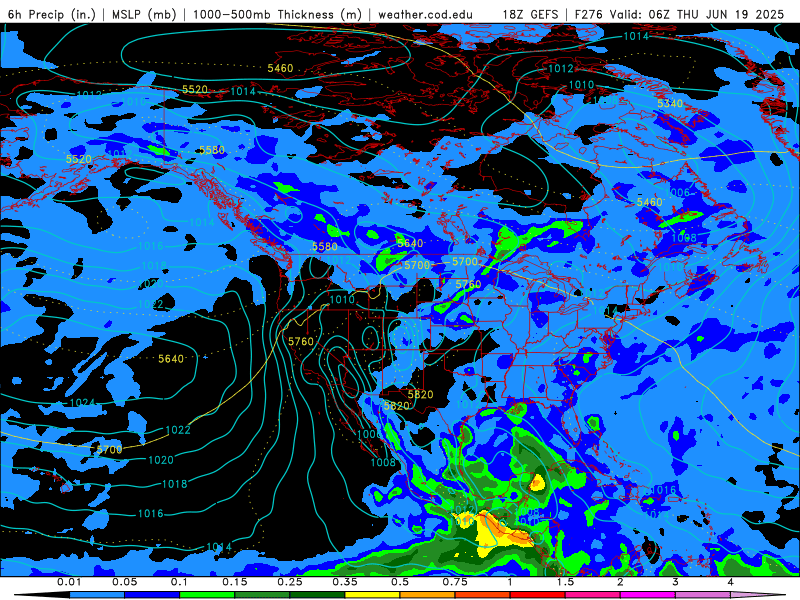Select the orange-red 0.75–1 legend swatch
The height and width of the screenshot is (600, 800).
tap(483, 595)
